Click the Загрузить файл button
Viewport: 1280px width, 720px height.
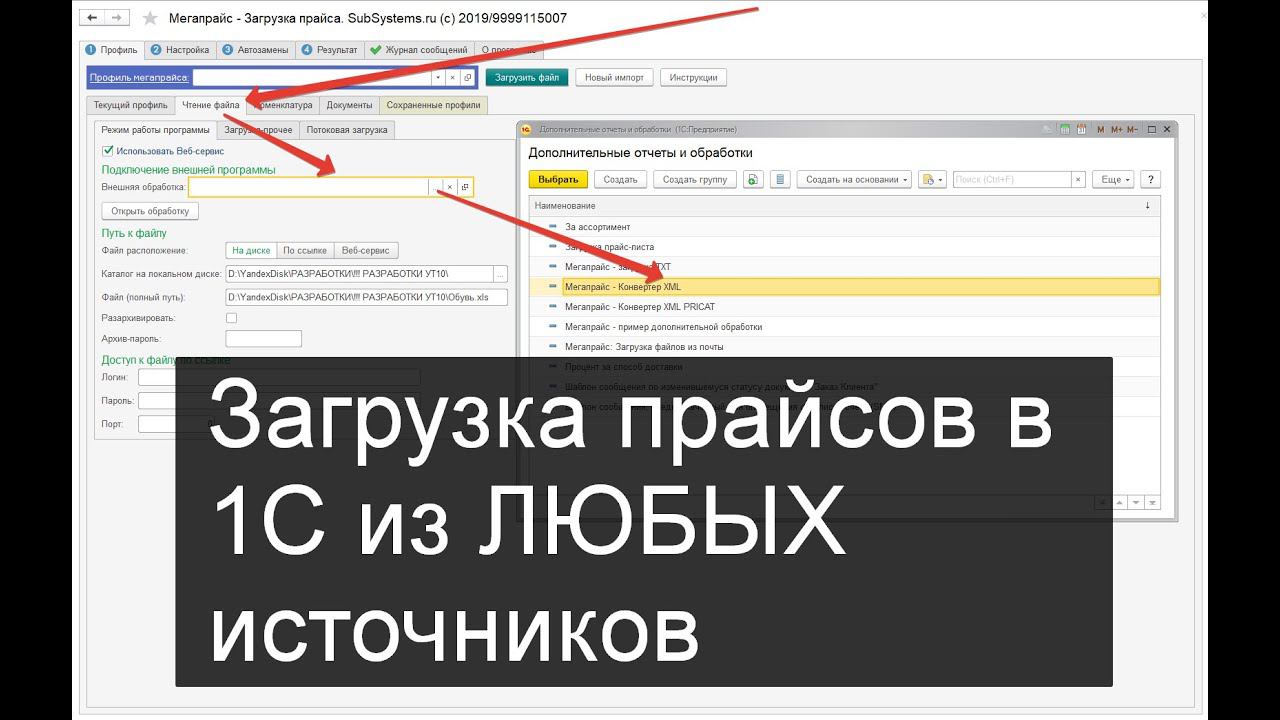[x=527, y=77]
